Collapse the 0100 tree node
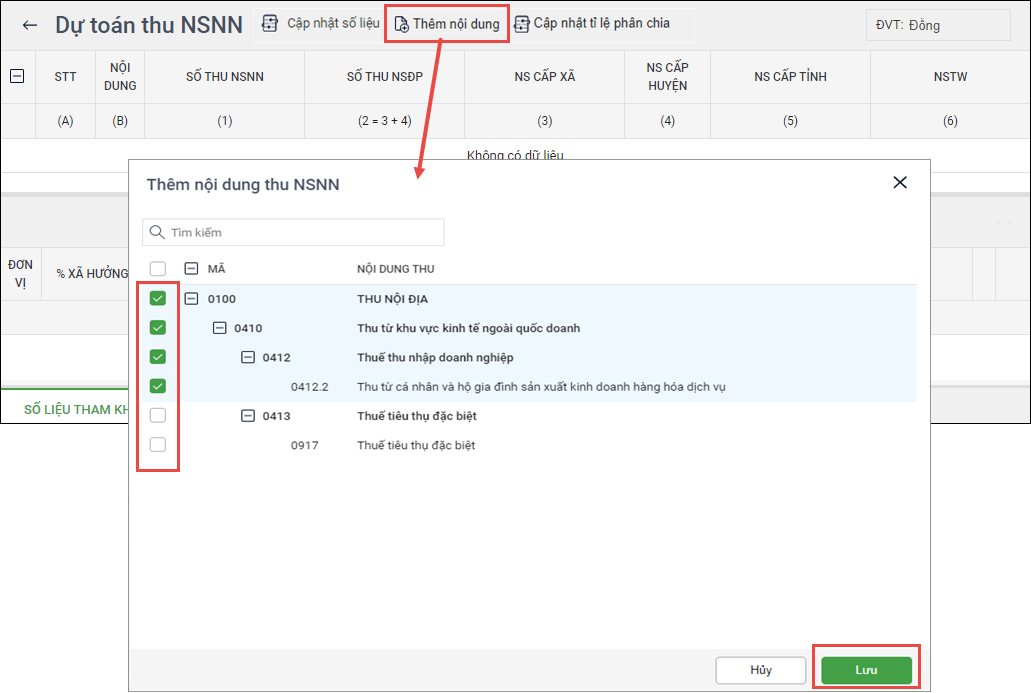The height and width of the screenshot is (693, 1031). tap(191, 299)
